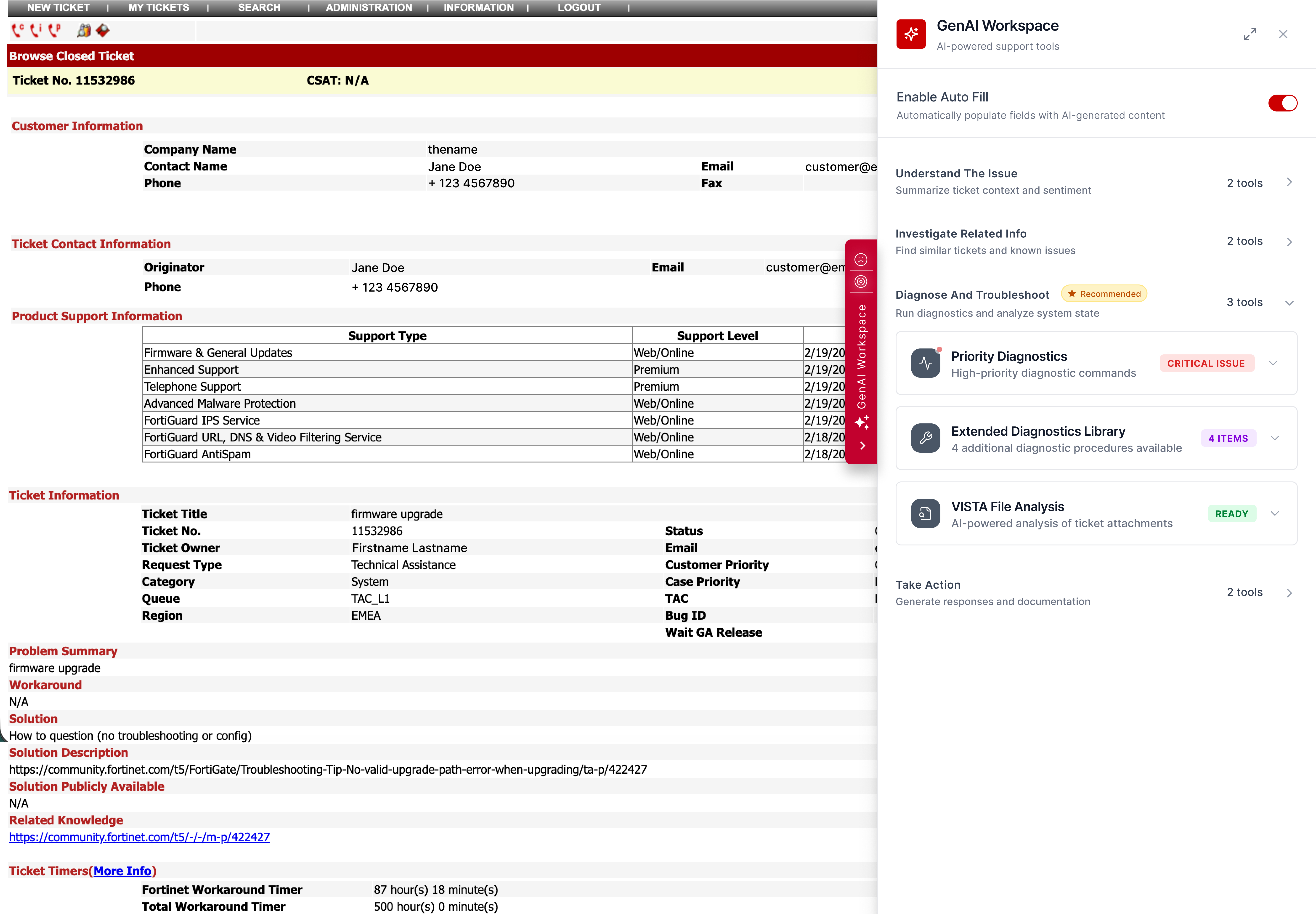Click the Priority Diagnostics pulse icon
Screen dimensions: 1316x914
[926, 363]
